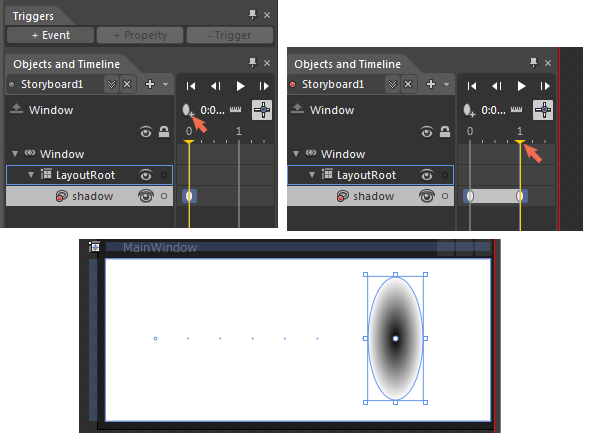Pin the right Objects and Timeline panel

[x=533, y=63]
